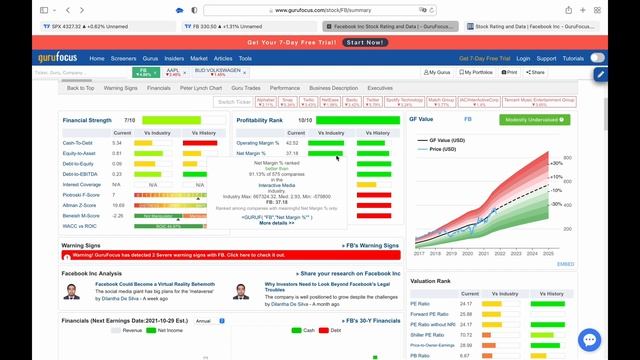Open the browser share icon
The width and height of the screenshot is (640, 360).
[569, 10]
